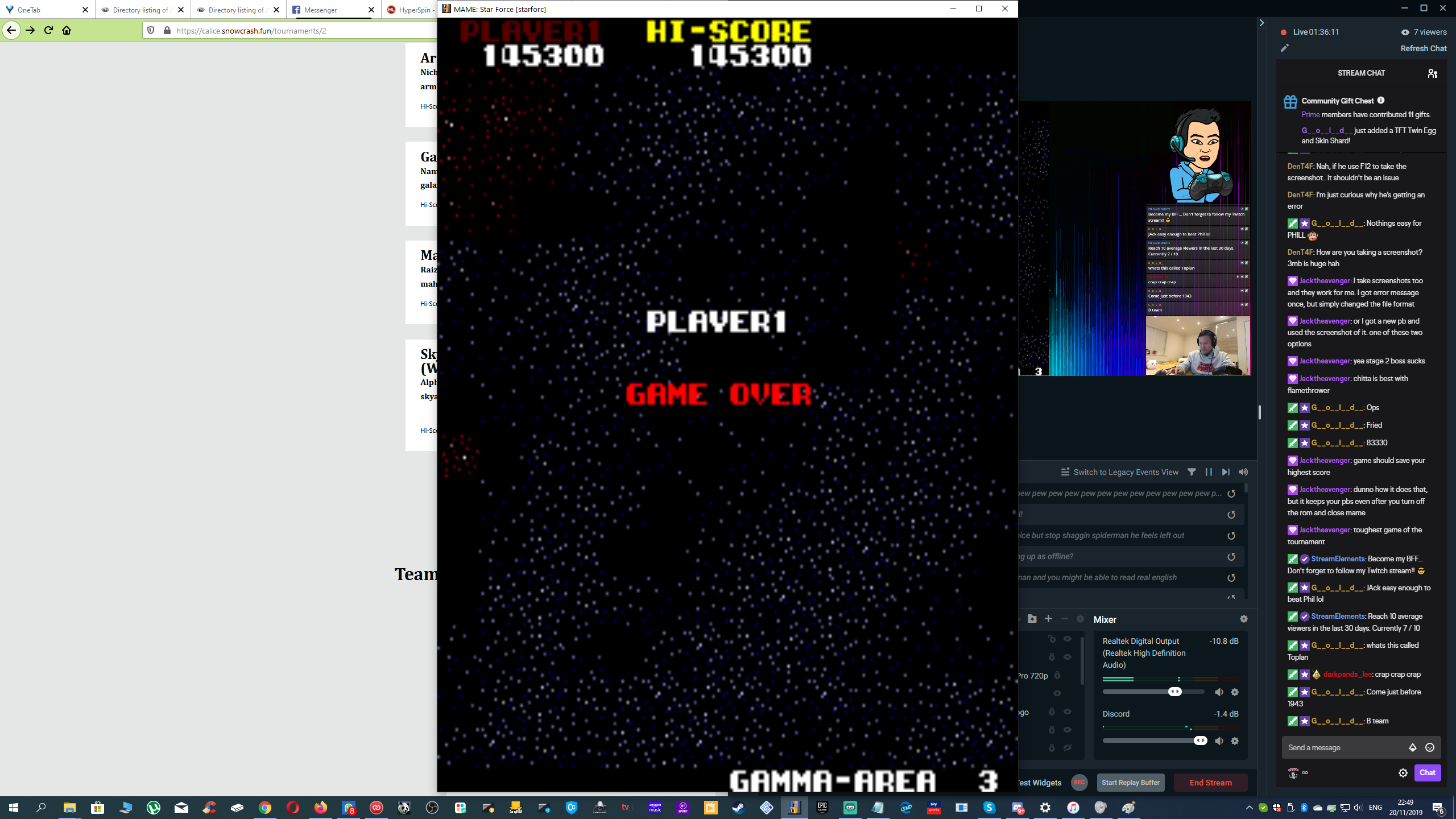
Task: Open the emote picker smiley icon
Action: (1430, 747)
